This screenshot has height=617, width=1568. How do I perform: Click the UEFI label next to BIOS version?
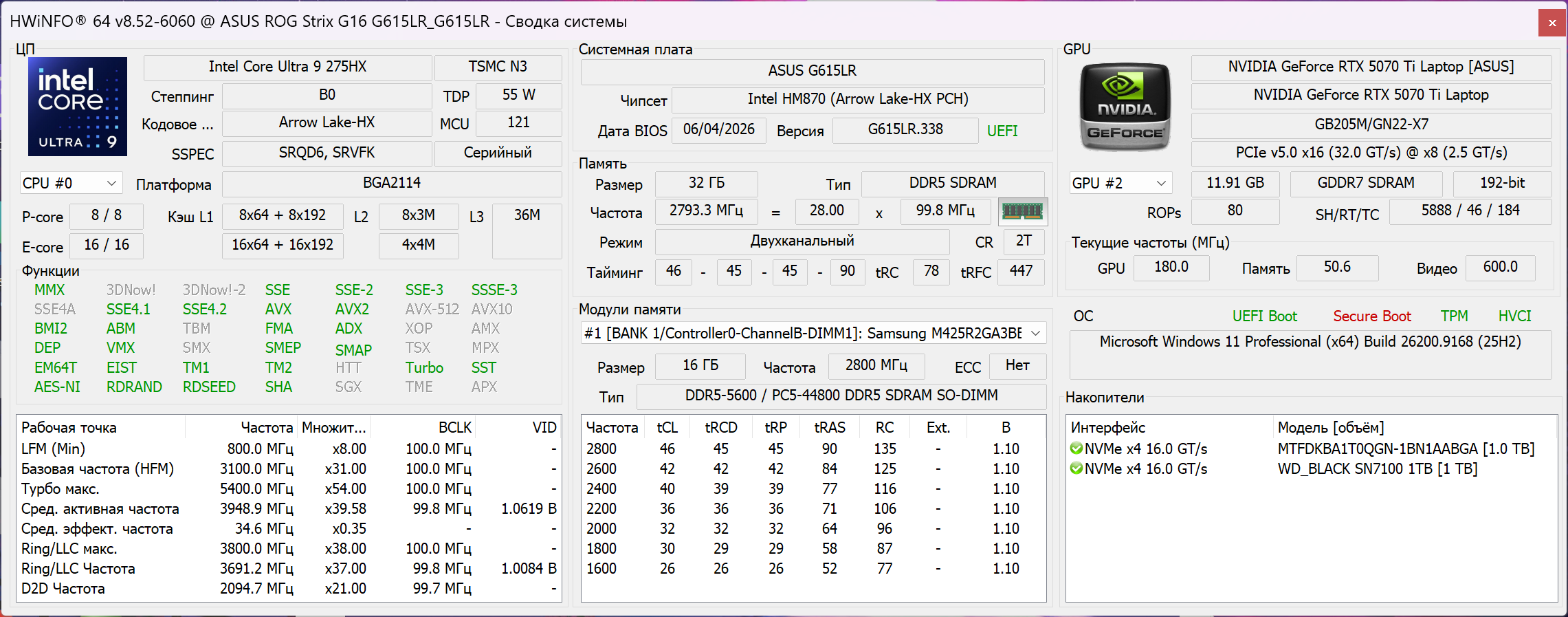[x=1002, y=131]
